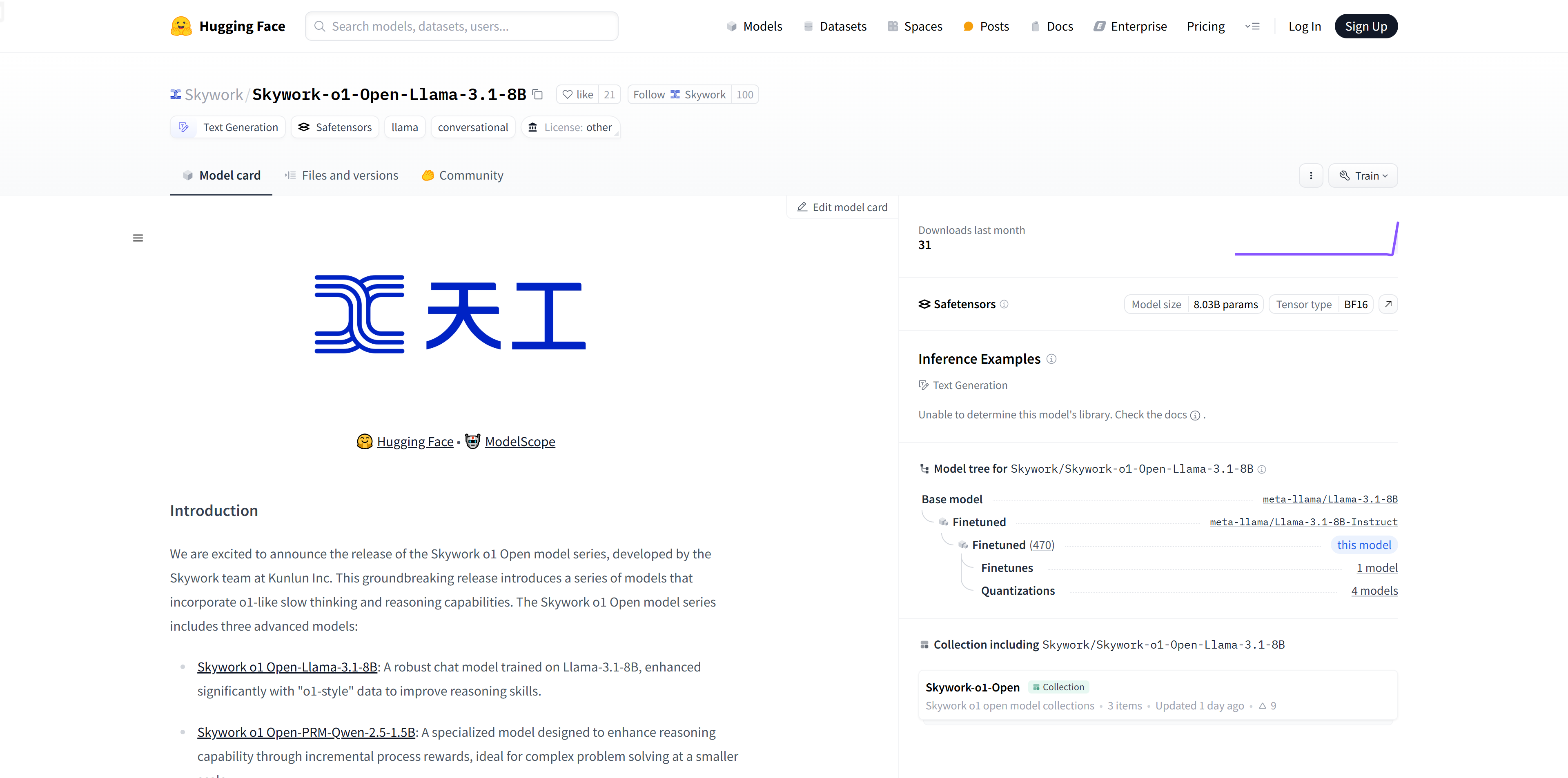Screen dimensions: 1568x778
Task: Click the downloads trend chart
Action: point(1316,238)
